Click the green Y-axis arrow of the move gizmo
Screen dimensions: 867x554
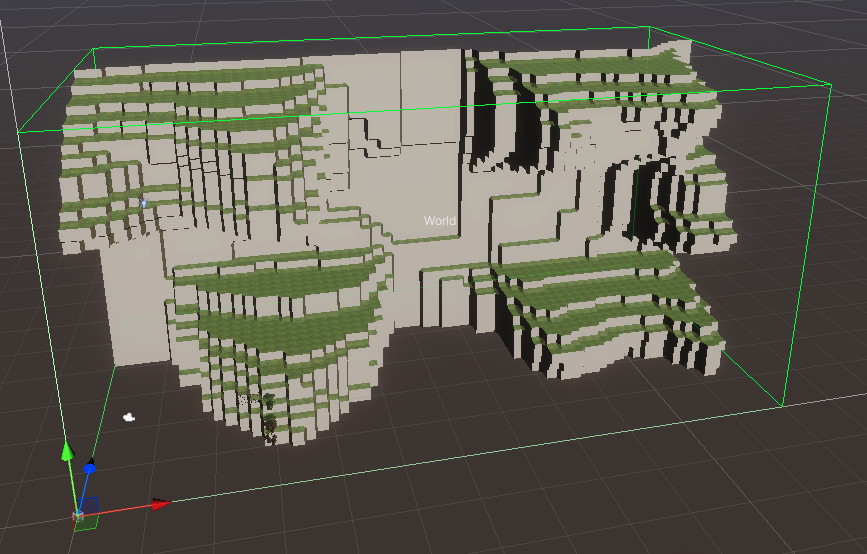[67, 450]
